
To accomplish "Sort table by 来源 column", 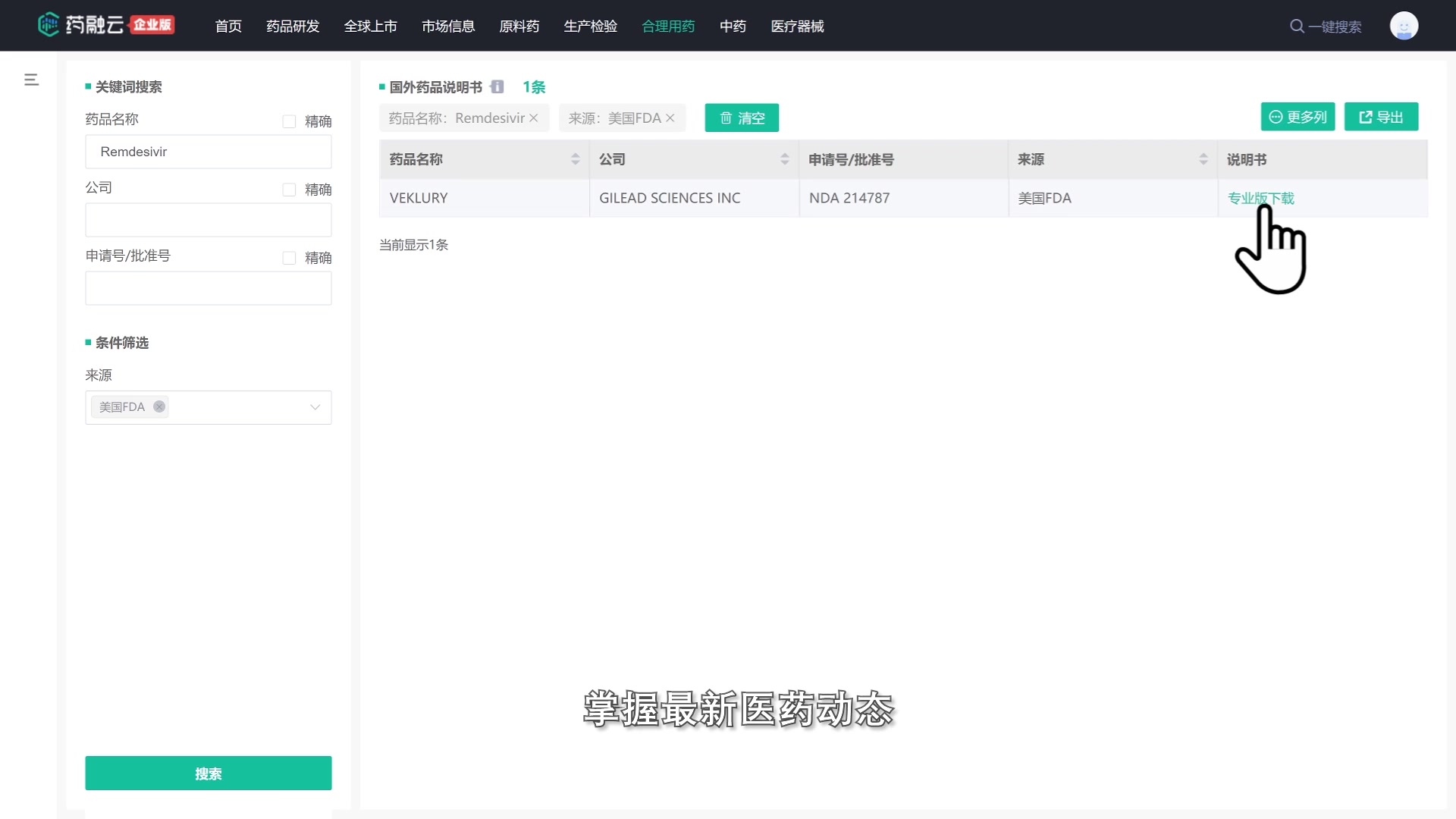I will click(x=1203, y=159).
